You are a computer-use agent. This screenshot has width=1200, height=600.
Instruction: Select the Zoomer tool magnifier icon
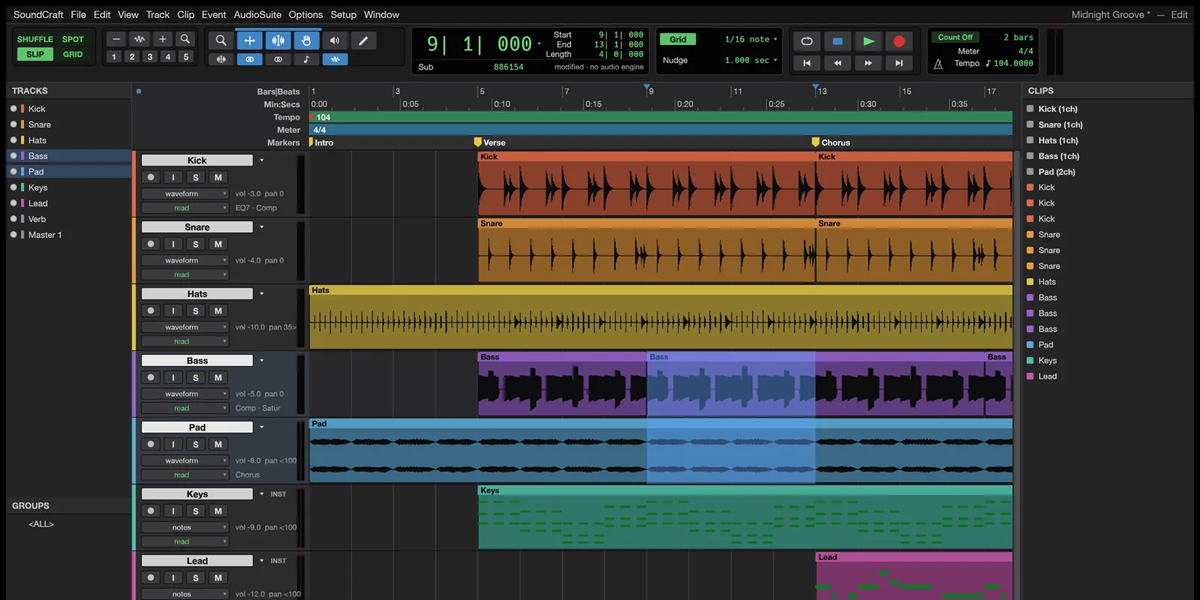221,40
